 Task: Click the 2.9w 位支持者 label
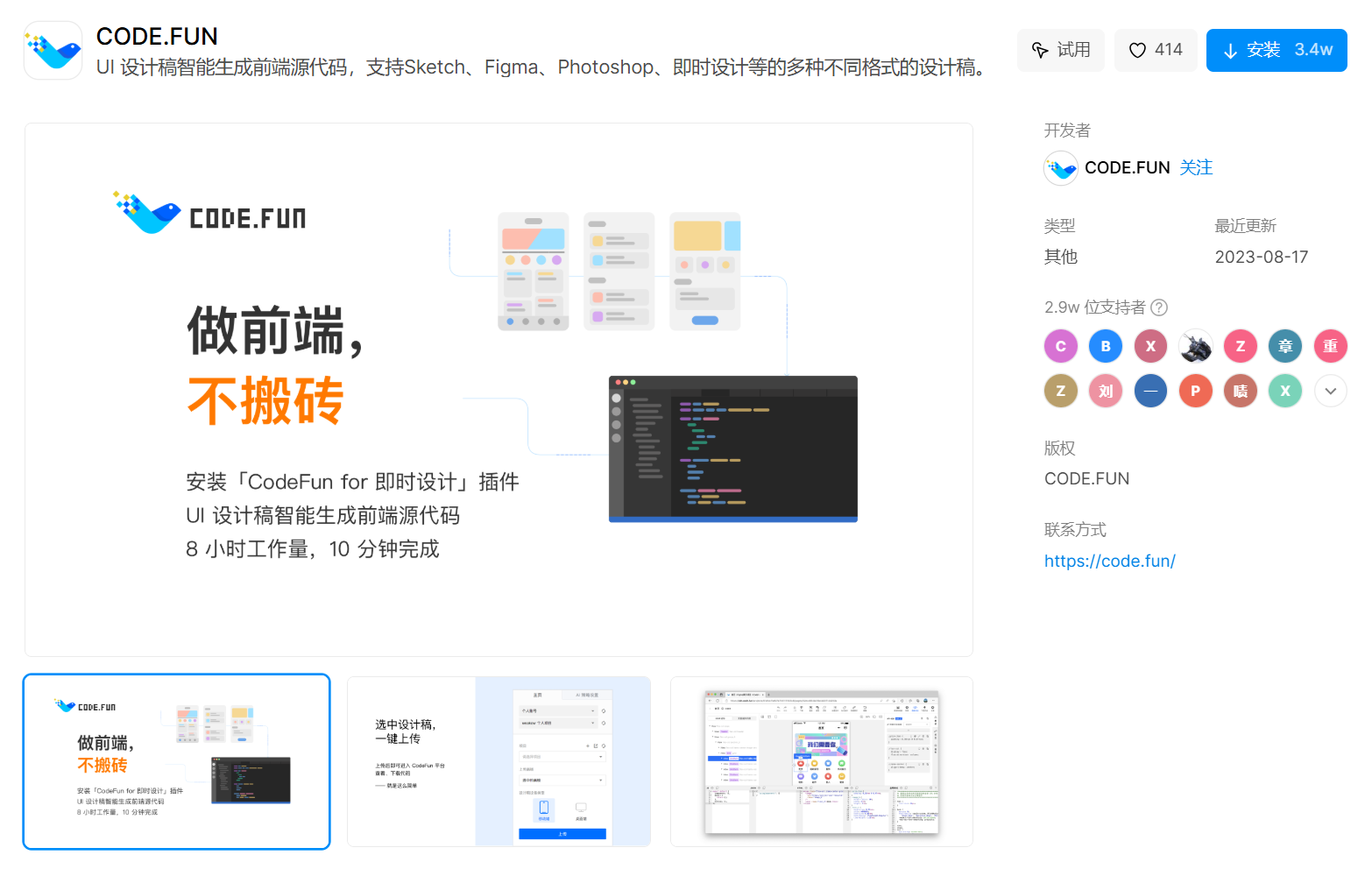pyautogui.click(x=1095, y=307)
